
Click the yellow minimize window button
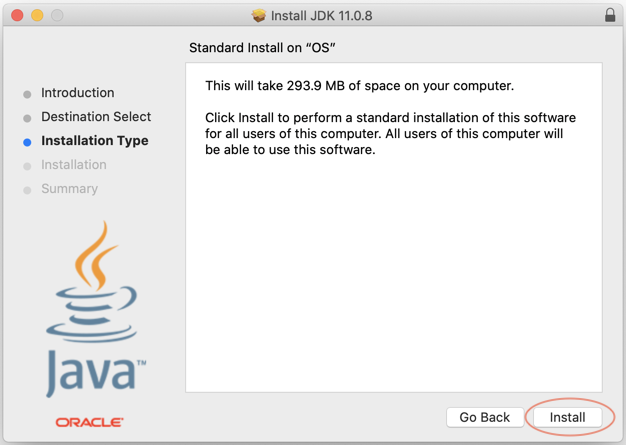37,15
